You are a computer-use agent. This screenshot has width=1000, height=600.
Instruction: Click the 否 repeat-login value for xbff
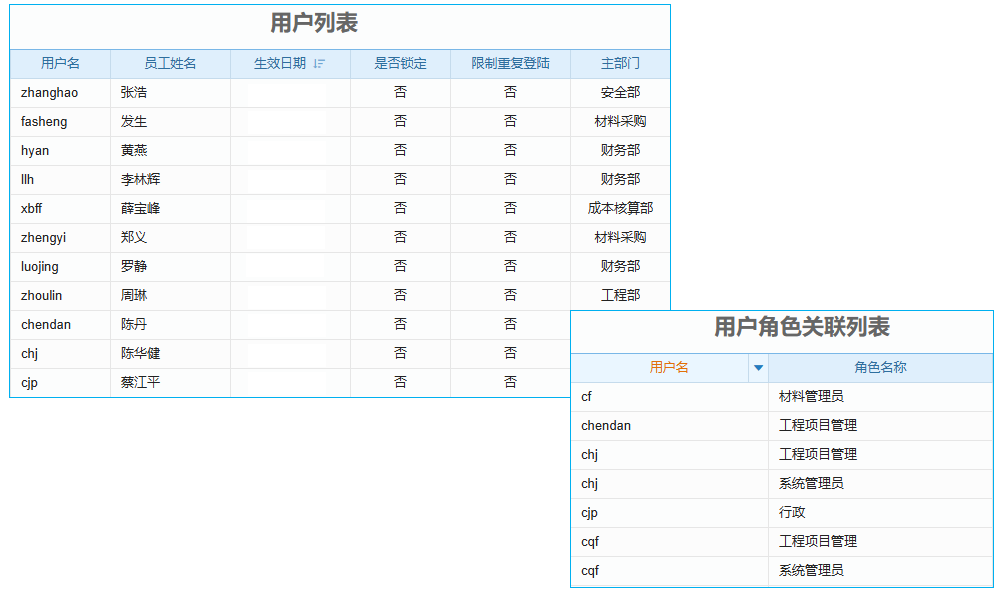(x=510, y=208)
